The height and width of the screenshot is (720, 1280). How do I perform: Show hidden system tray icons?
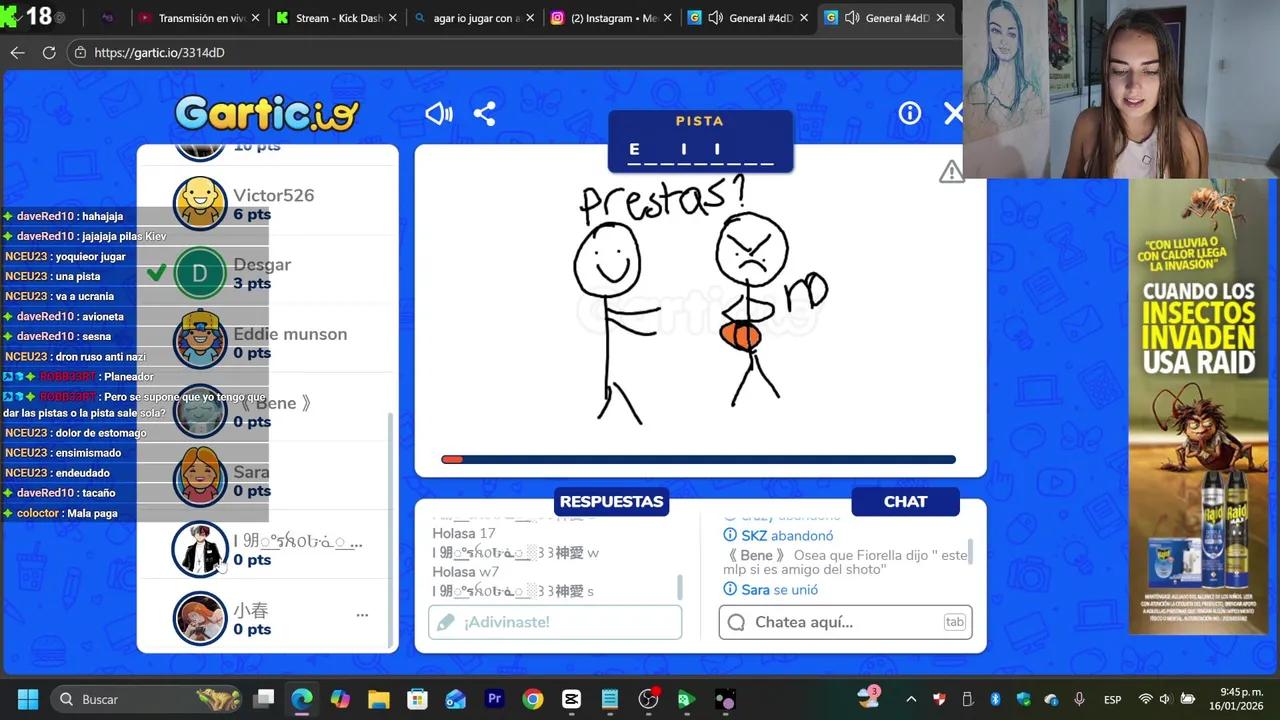point(911,699)
